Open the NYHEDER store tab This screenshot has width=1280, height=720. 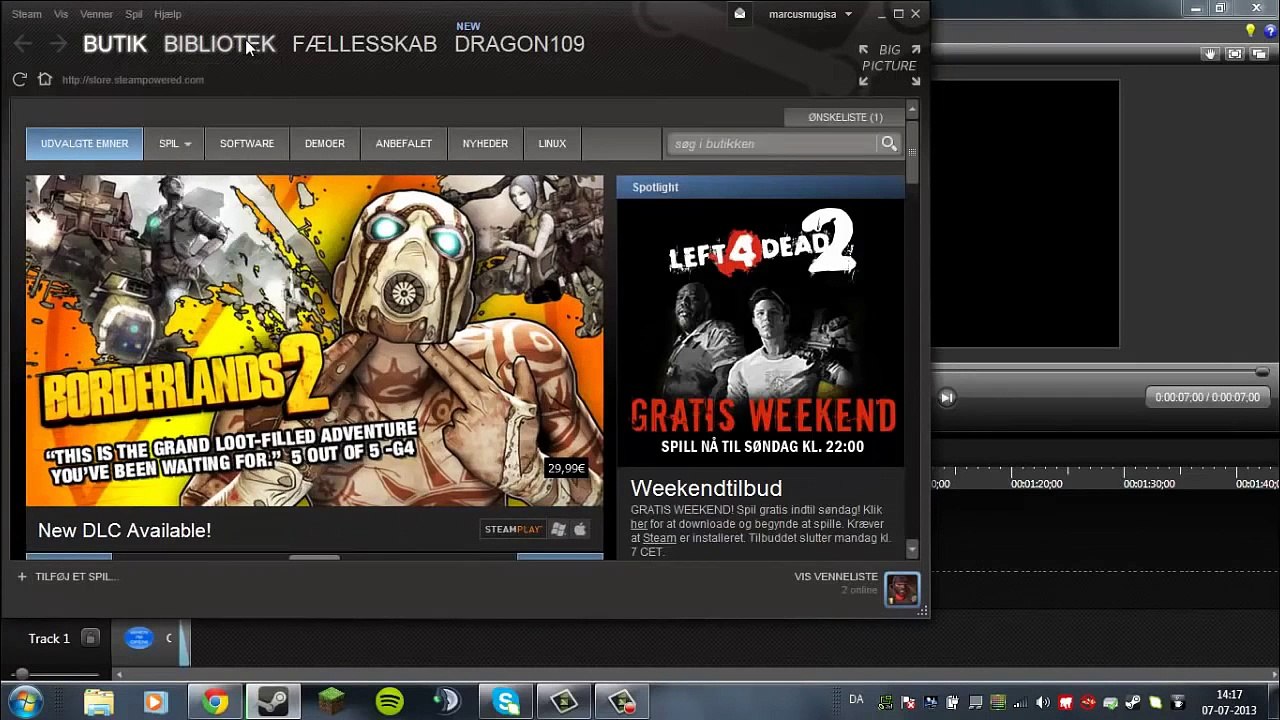(x=485, y=144)
